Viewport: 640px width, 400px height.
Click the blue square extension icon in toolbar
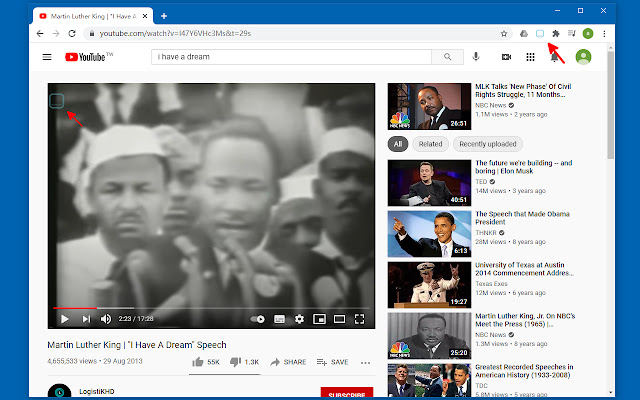(540, 33)
